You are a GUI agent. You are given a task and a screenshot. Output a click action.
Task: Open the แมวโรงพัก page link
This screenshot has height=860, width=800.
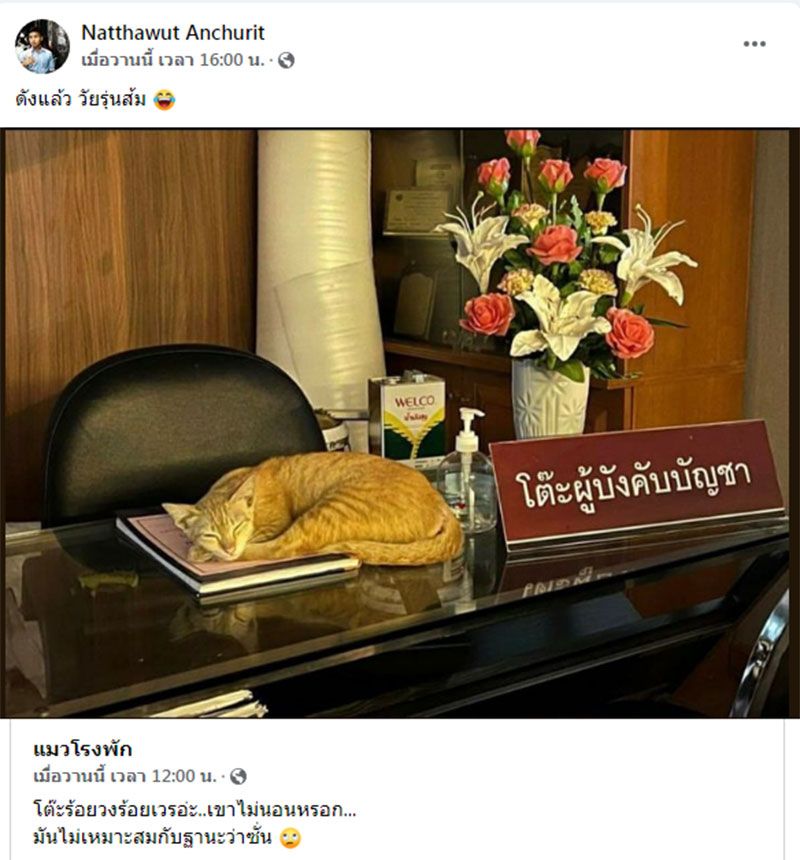click(x=82, y=749)
